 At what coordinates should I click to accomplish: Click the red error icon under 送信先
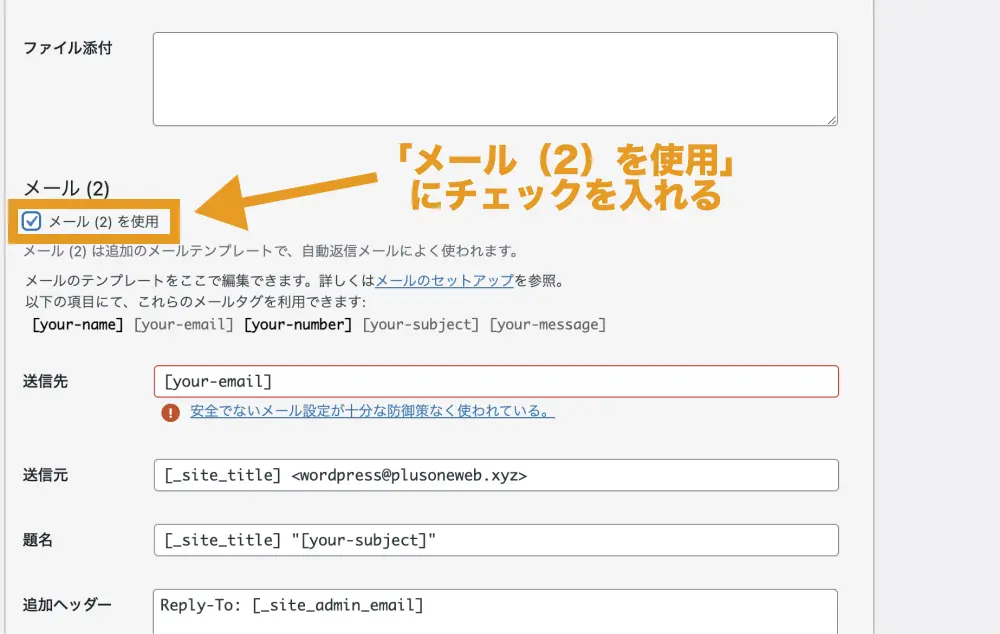pos(170,412)
